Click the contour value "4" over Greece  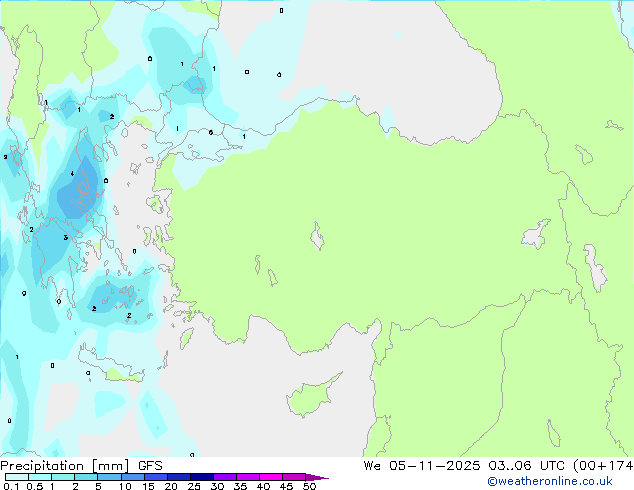[x=72, y=174]
